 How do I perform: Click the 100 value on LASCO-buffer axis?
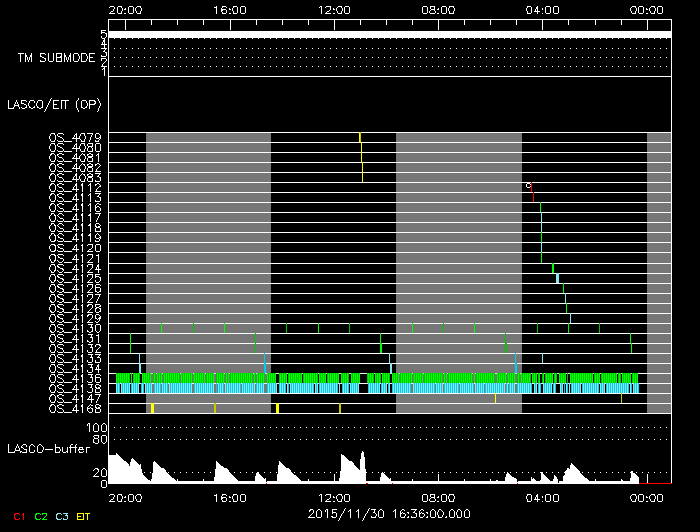(99, 428)
